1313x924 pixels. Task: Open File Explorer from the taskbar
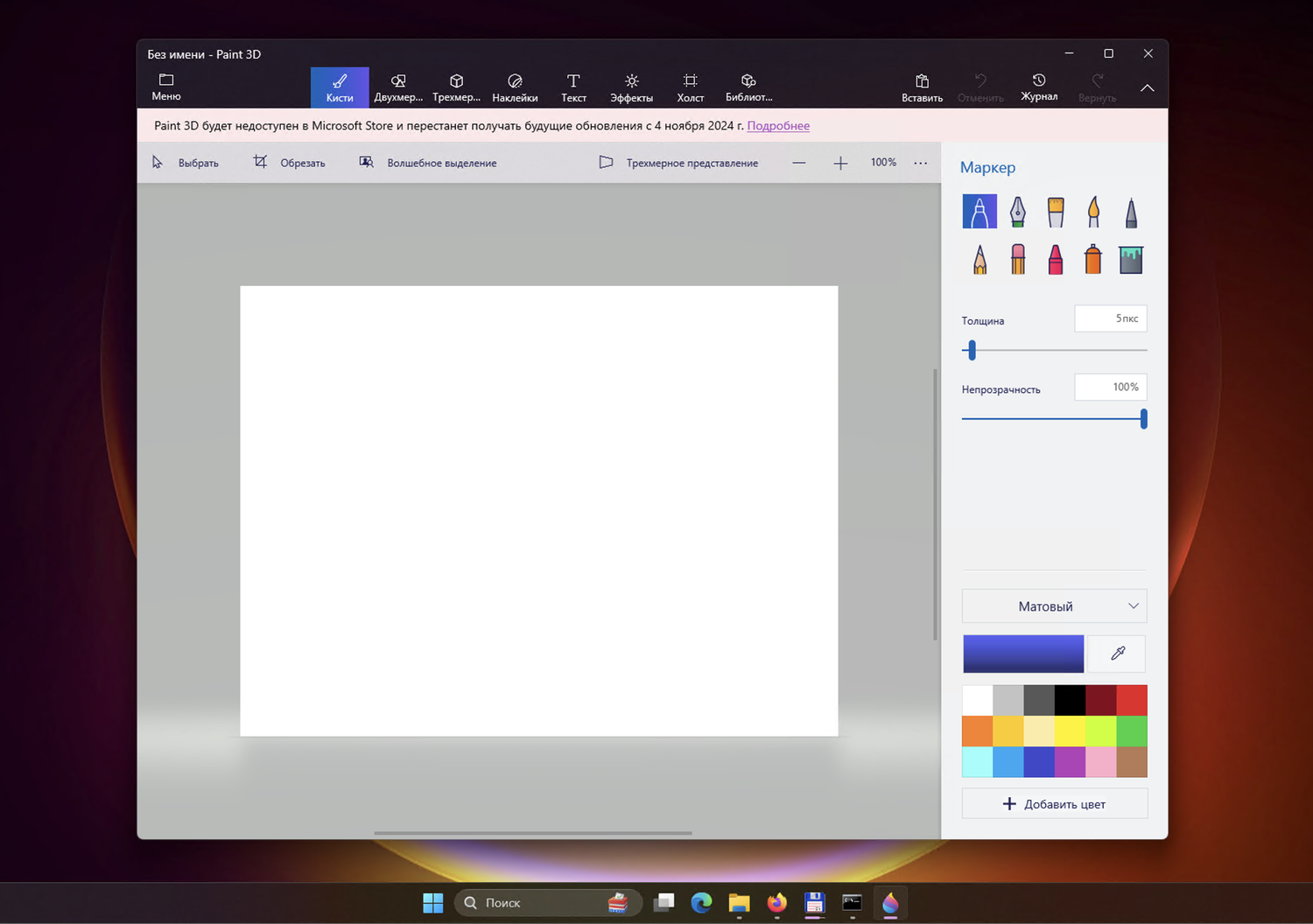(739, 903)
